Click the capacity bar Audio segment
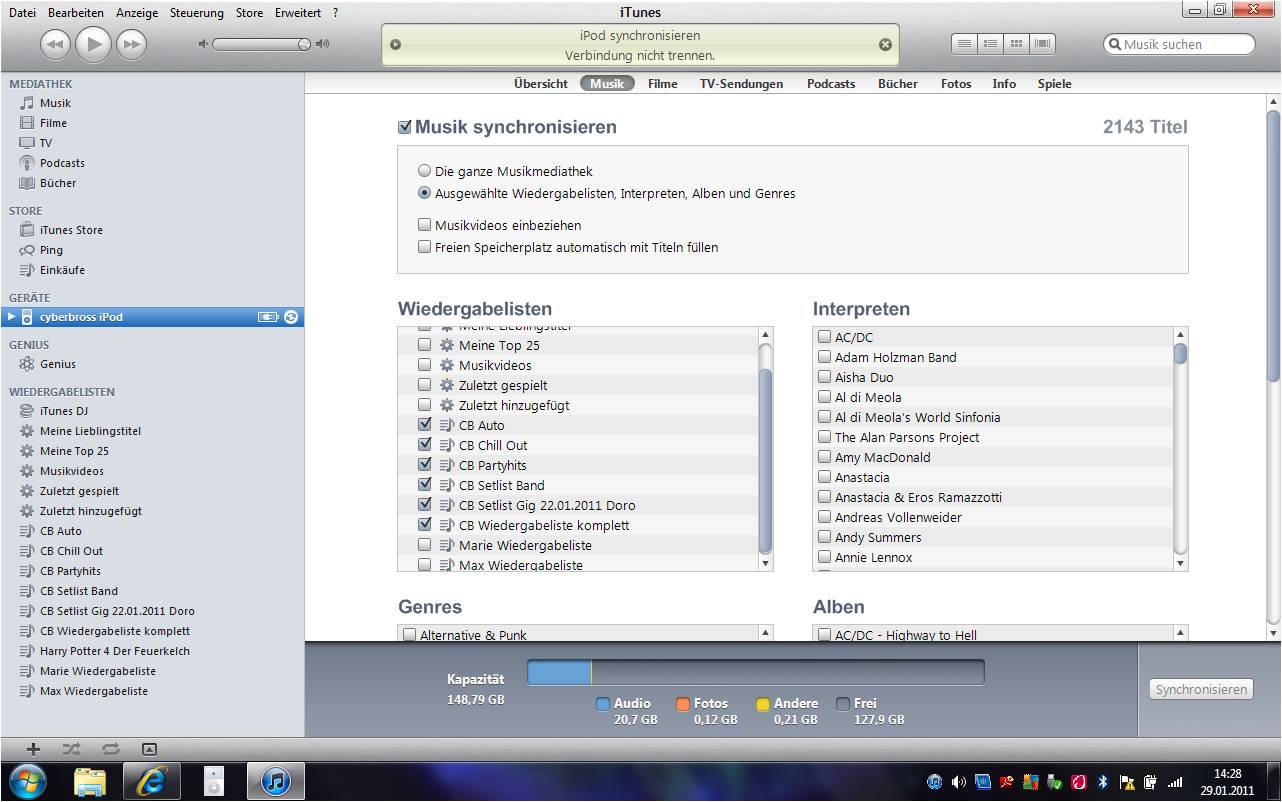This screenshot has height=802, width=1282. (559, 672)
